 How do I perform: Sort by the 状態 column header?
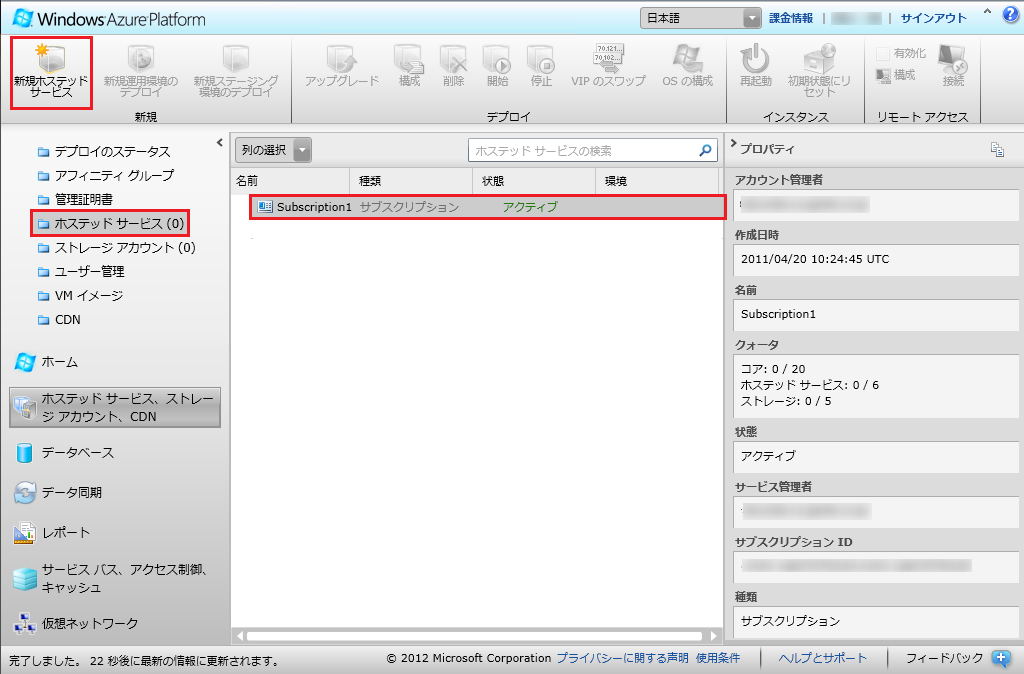point(534,181)
